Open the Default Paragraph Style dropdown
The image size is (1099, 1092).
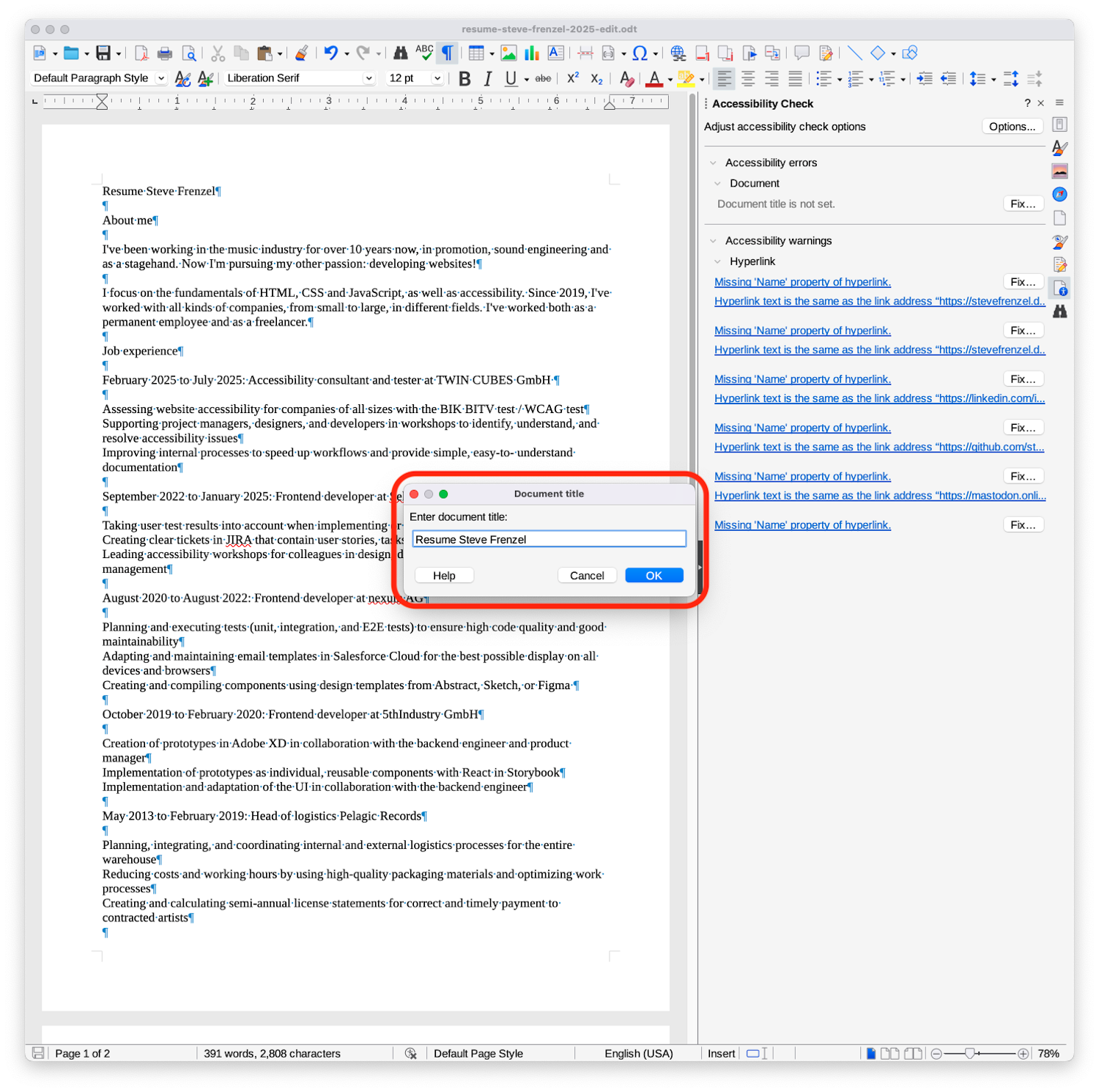(x=161, y=78)
